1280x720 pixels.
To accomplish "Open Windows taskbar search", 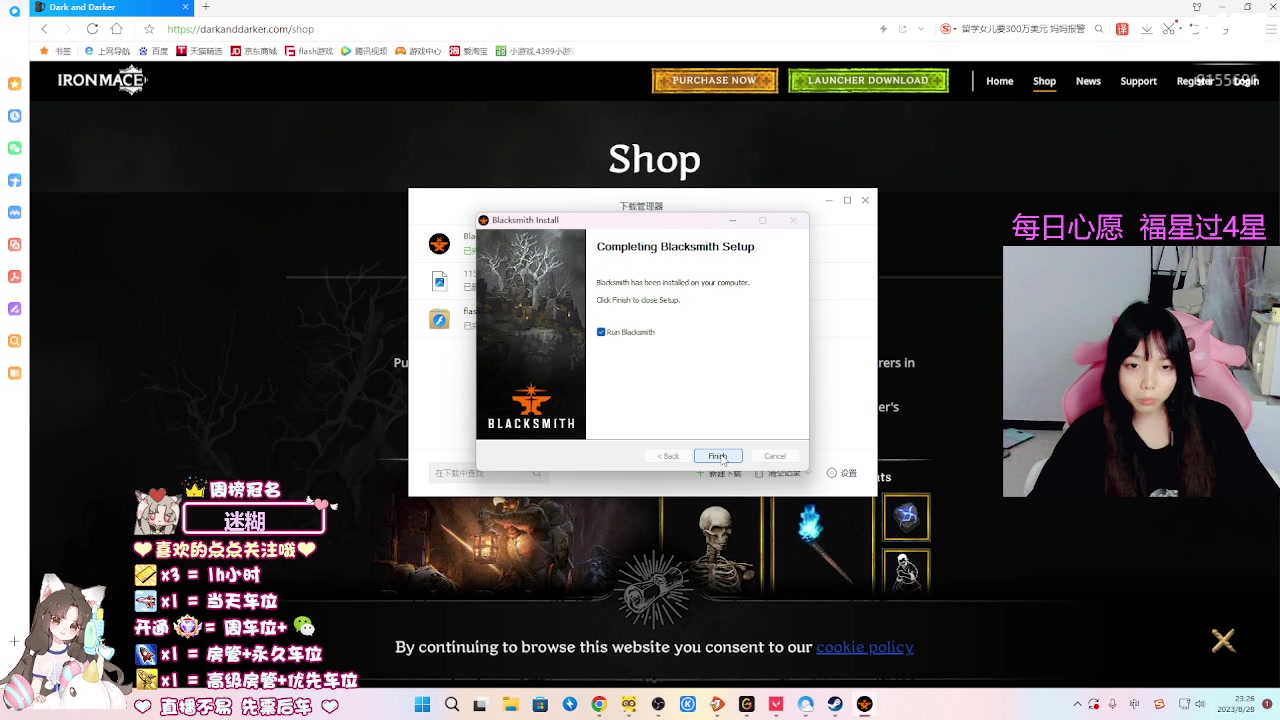I will pos(452,705).
